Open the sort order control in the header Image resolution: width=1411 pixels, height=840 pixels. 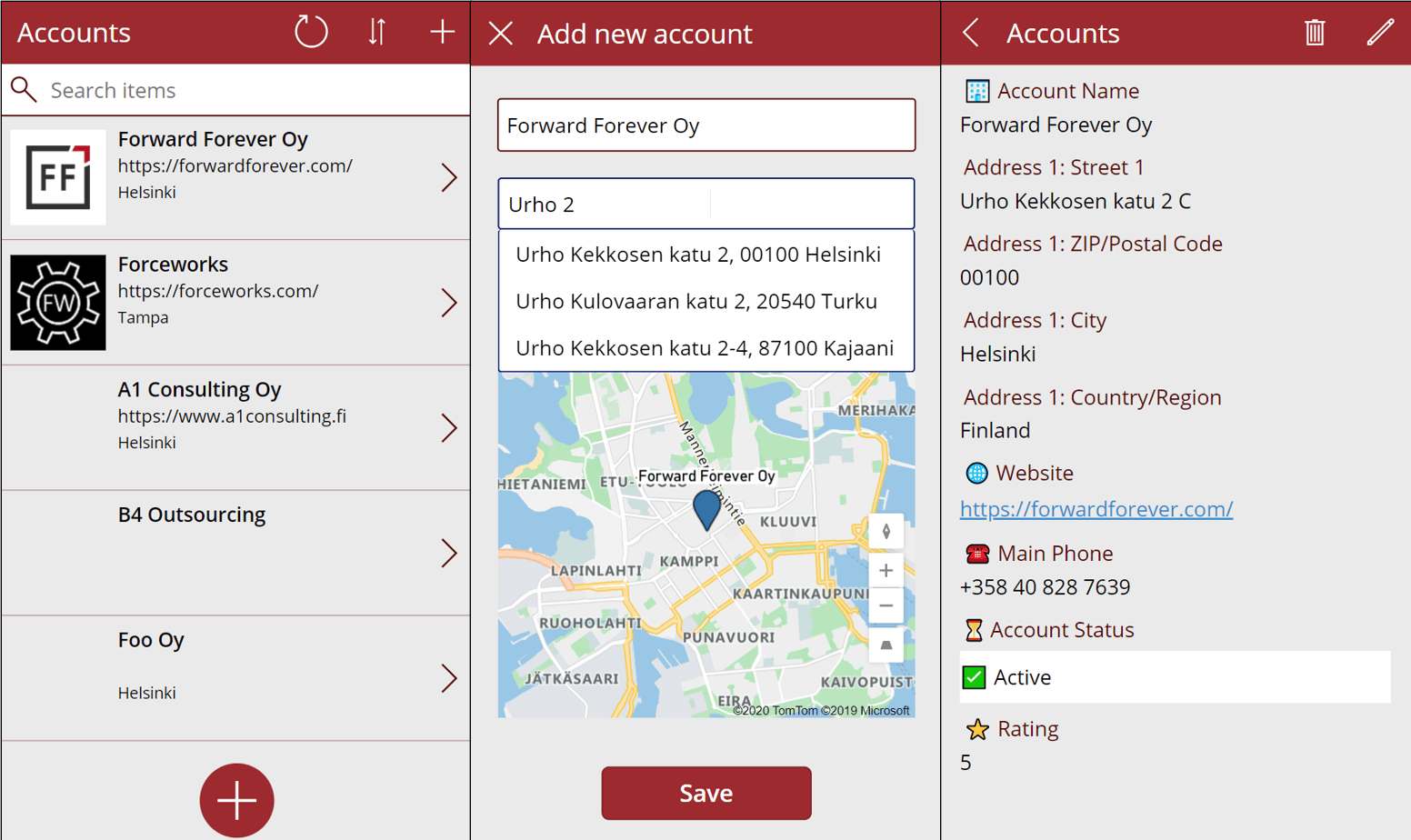pos(376,32)
